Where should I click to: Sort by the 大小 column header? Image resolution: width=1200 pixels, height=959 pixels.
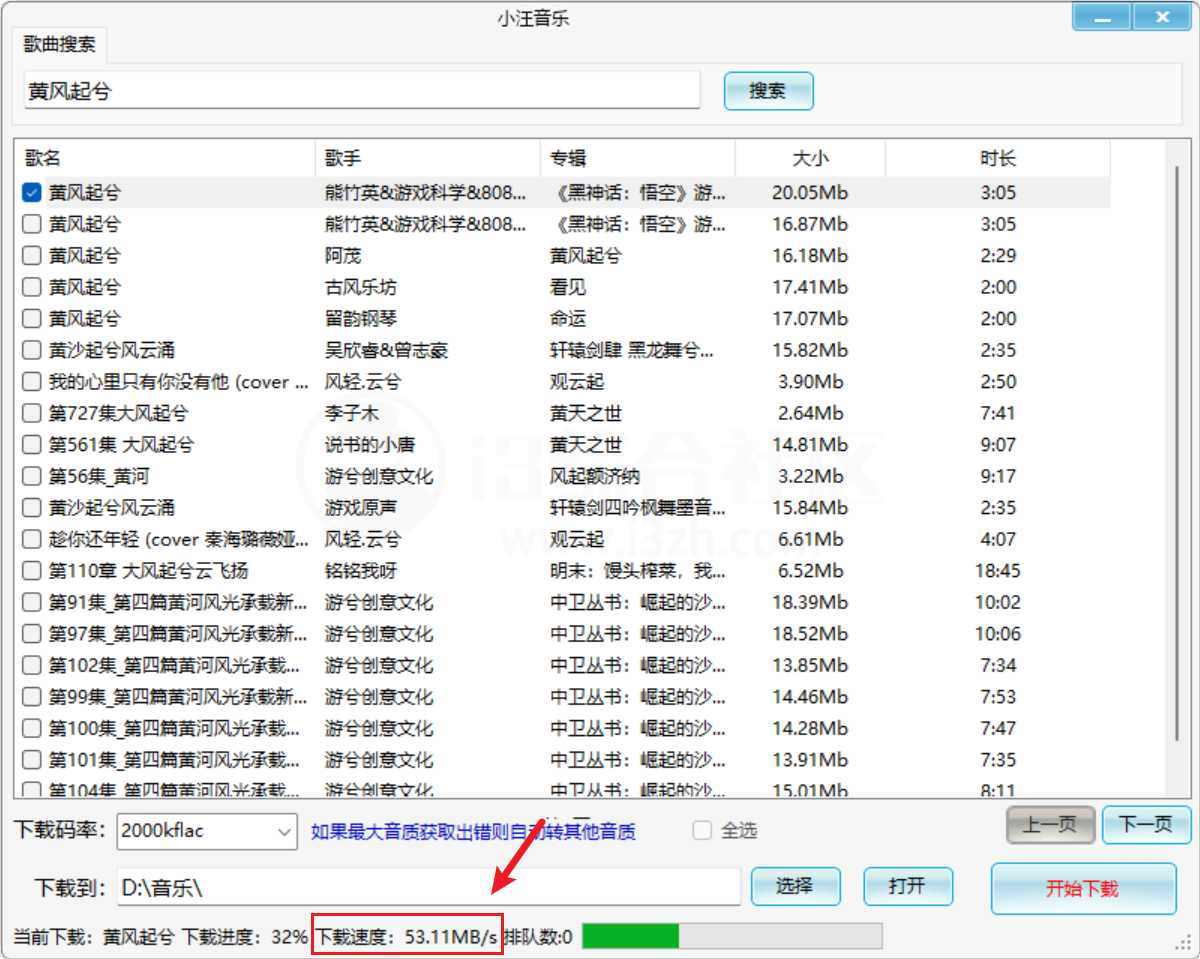click(x=811, y=158)
